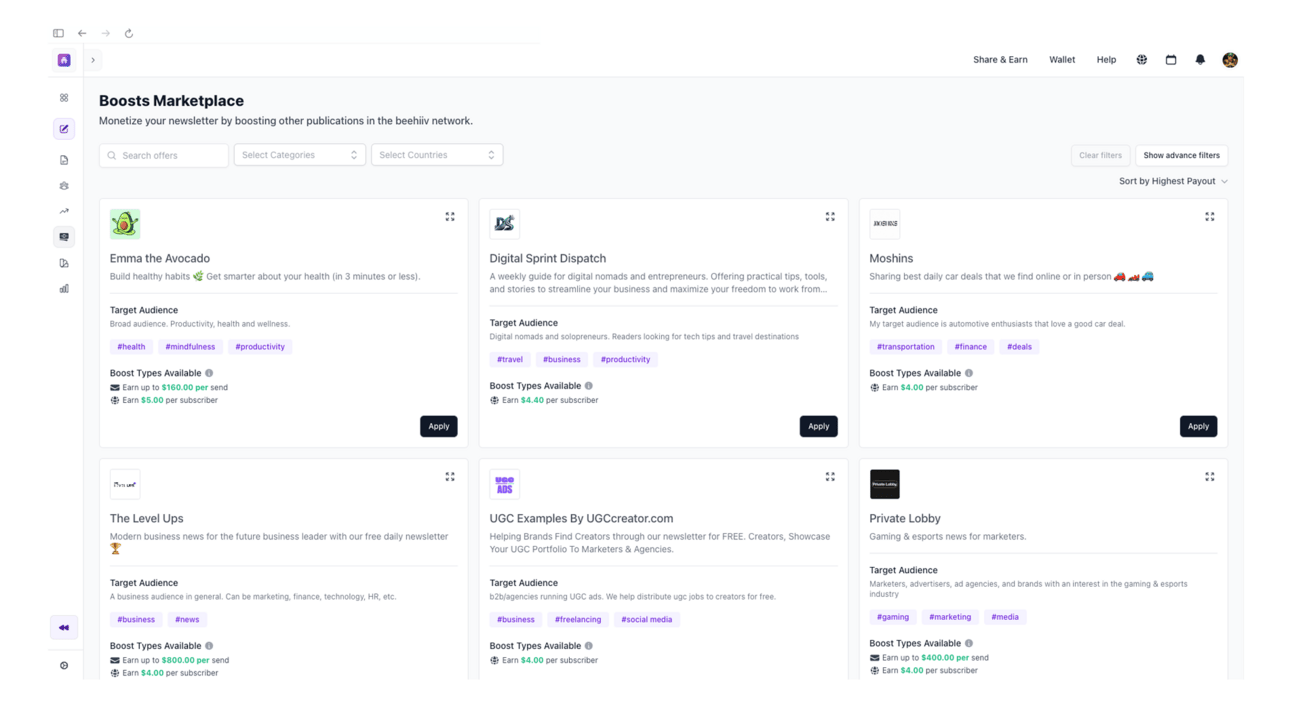The height and width of the screenshot is (706, 1292).
Task: Click Digital Sprint Dispatch logo thumbnail
Action: click(505, 224)
